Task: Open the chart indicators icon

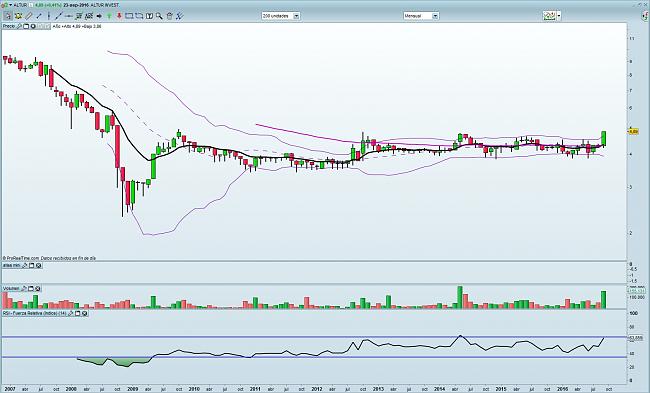Action: pyautogui.click(x=549, y=16)
